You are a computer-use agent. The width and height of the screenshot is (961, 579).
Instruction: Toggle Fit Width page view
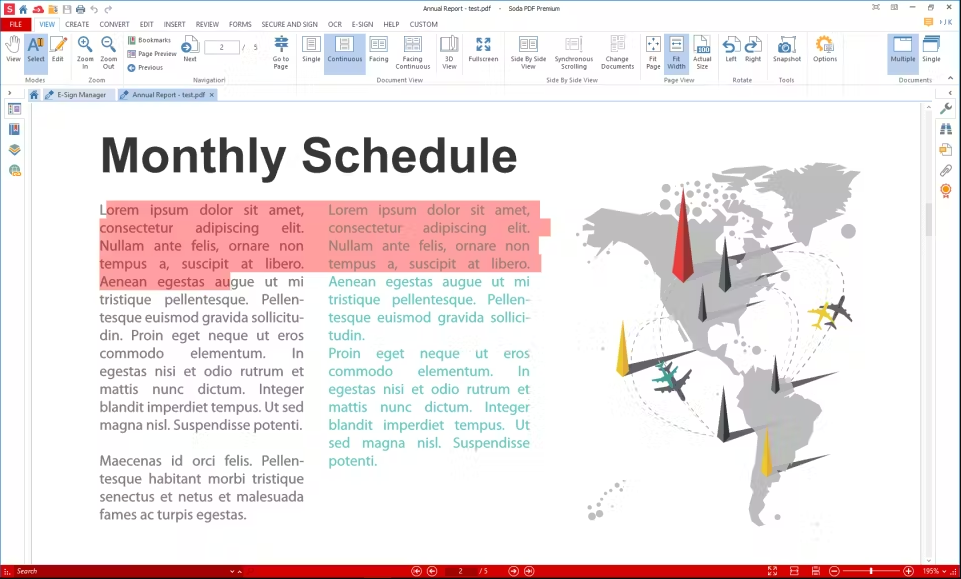click(x=677, y=50)
